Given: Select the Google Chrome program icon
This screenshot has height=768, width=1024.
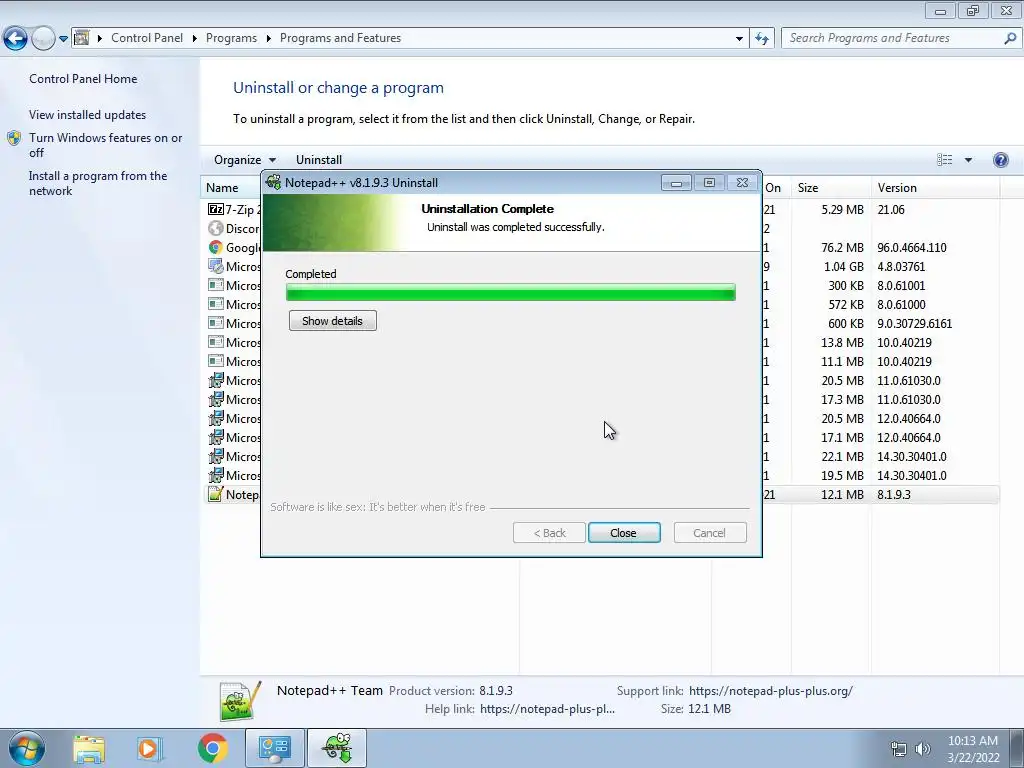Looking at the screenshot, I should pos(216,248).
